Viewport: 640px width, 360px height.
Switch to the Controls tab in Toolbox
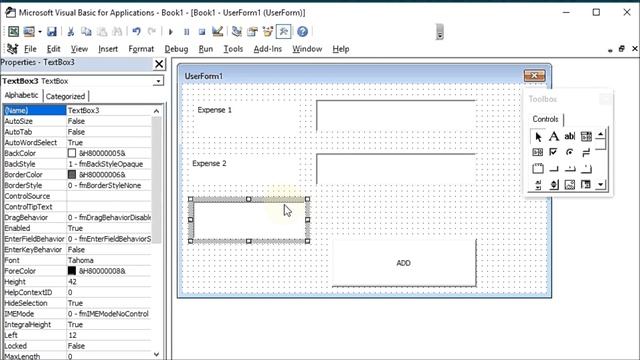click(x=545, y=119)
